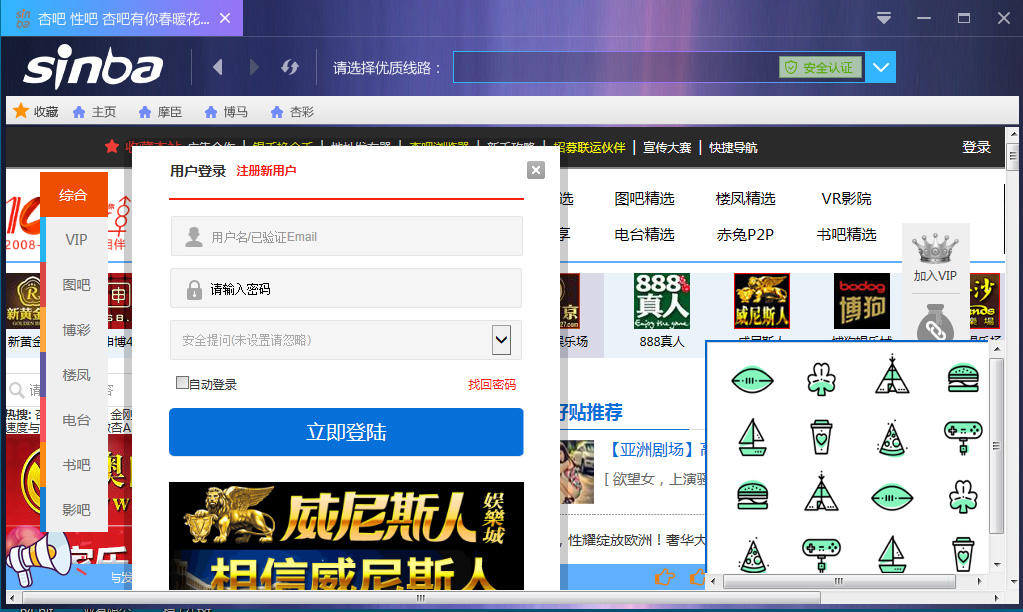Click the football icon in the first icon row

click(x=752, y=380)
